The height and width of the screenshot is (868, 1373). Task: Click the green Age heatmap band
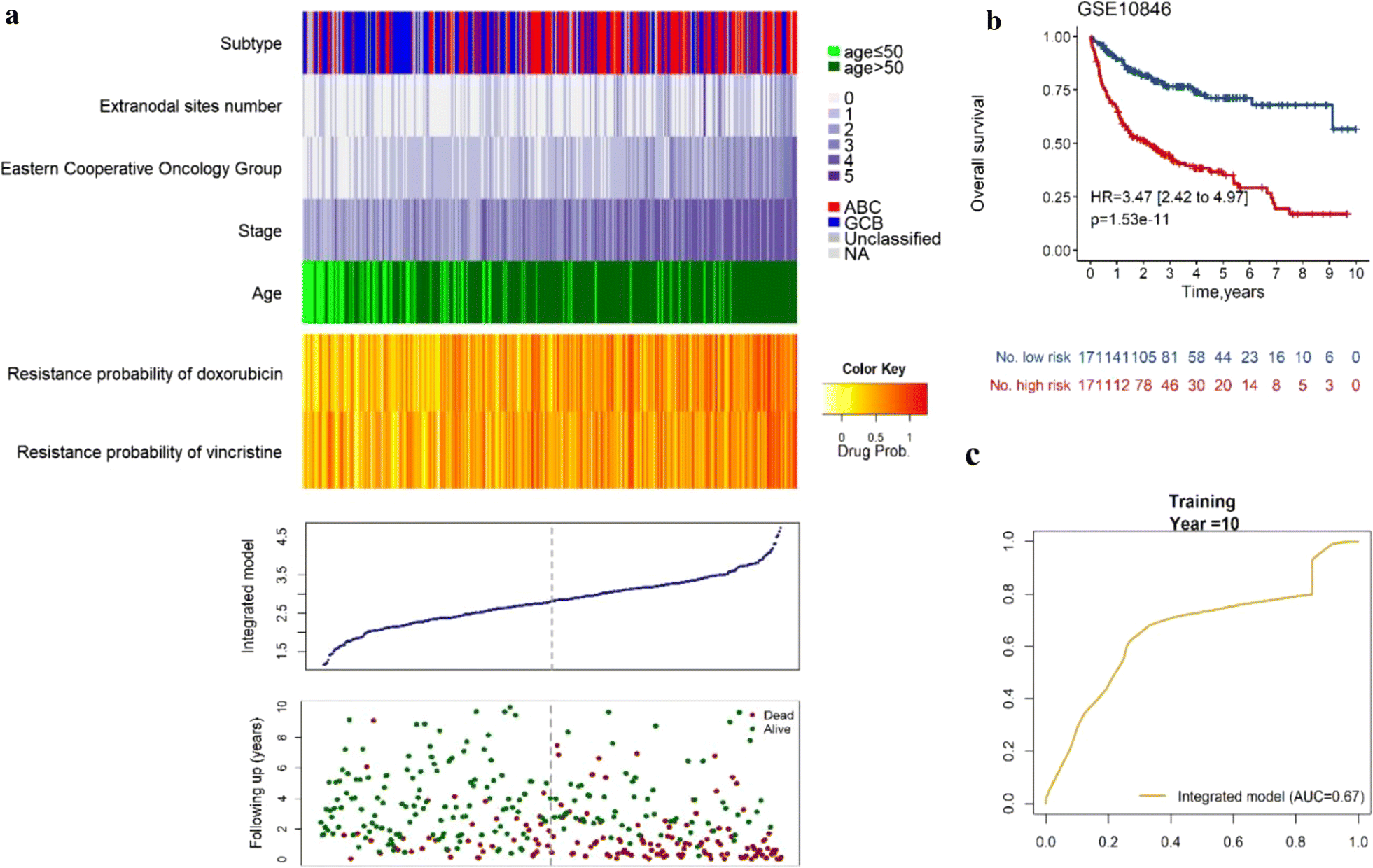pos(550,292)
